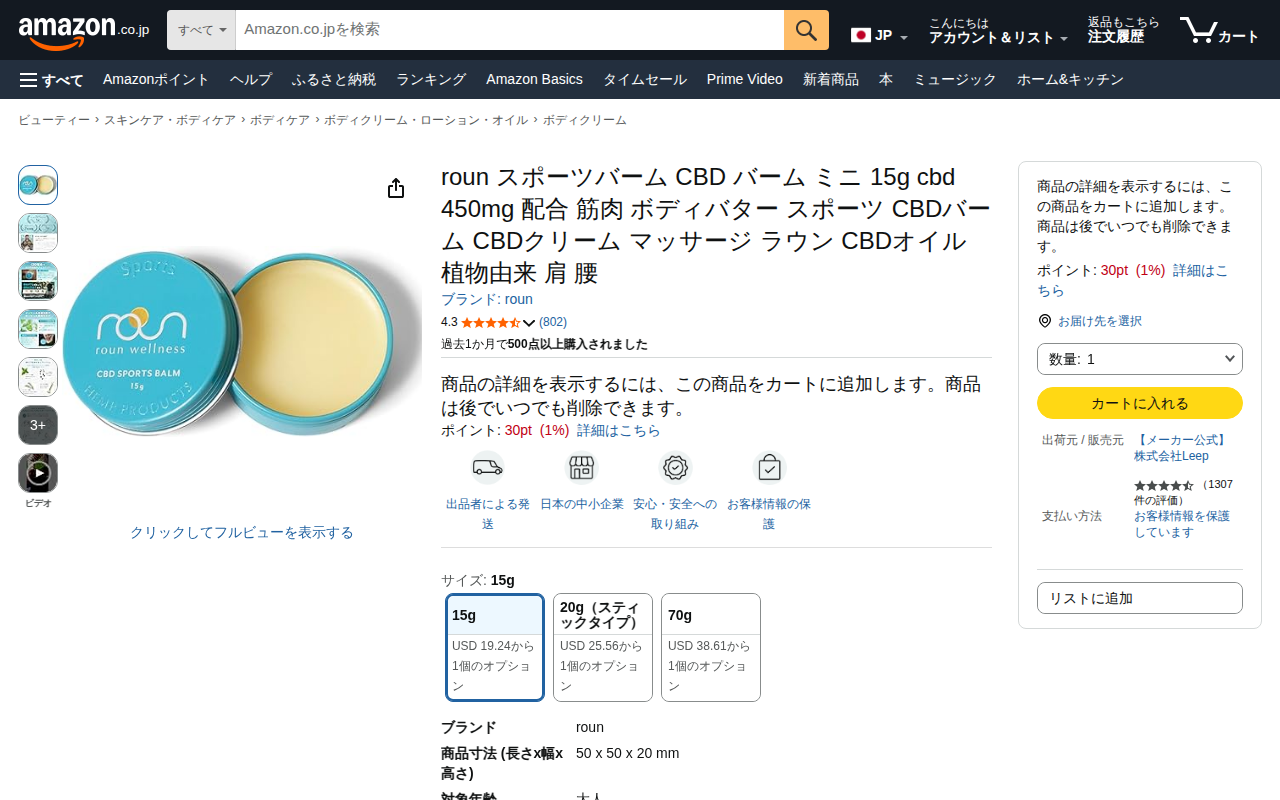
Task: Select the second product thumbnail
Action: (x=38, y=233)
